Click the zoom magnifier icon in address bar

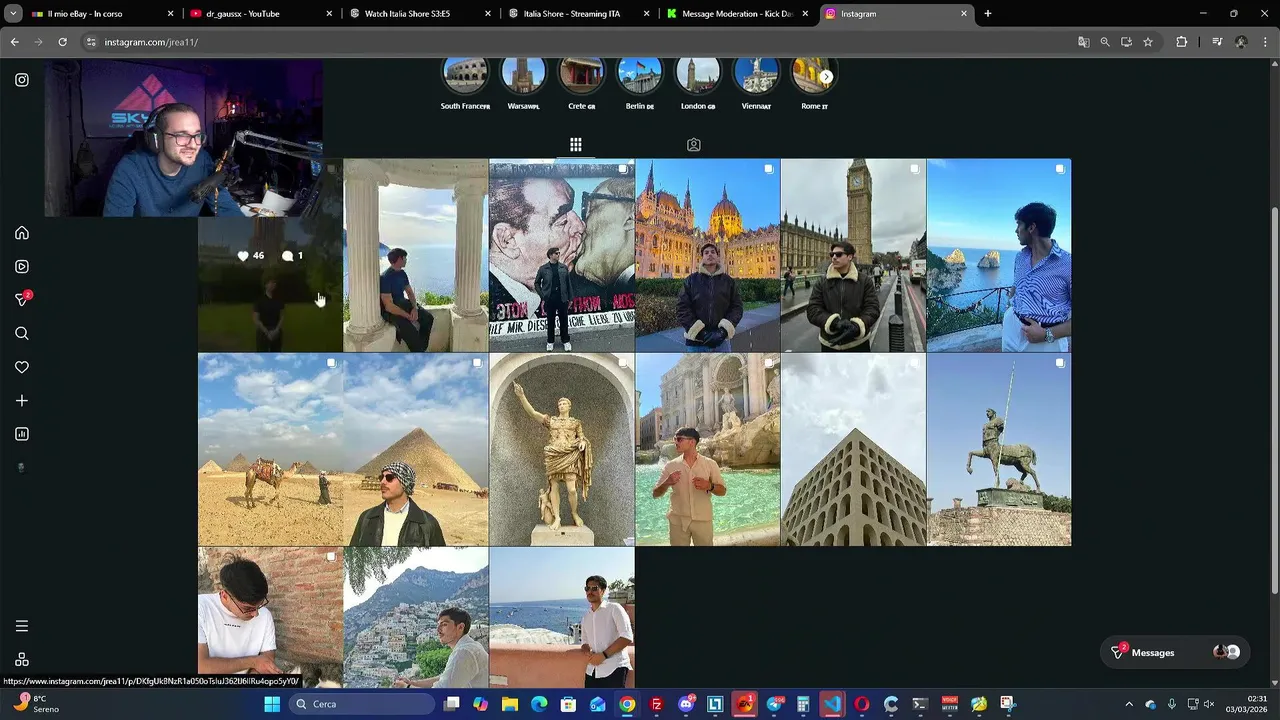1105,42
